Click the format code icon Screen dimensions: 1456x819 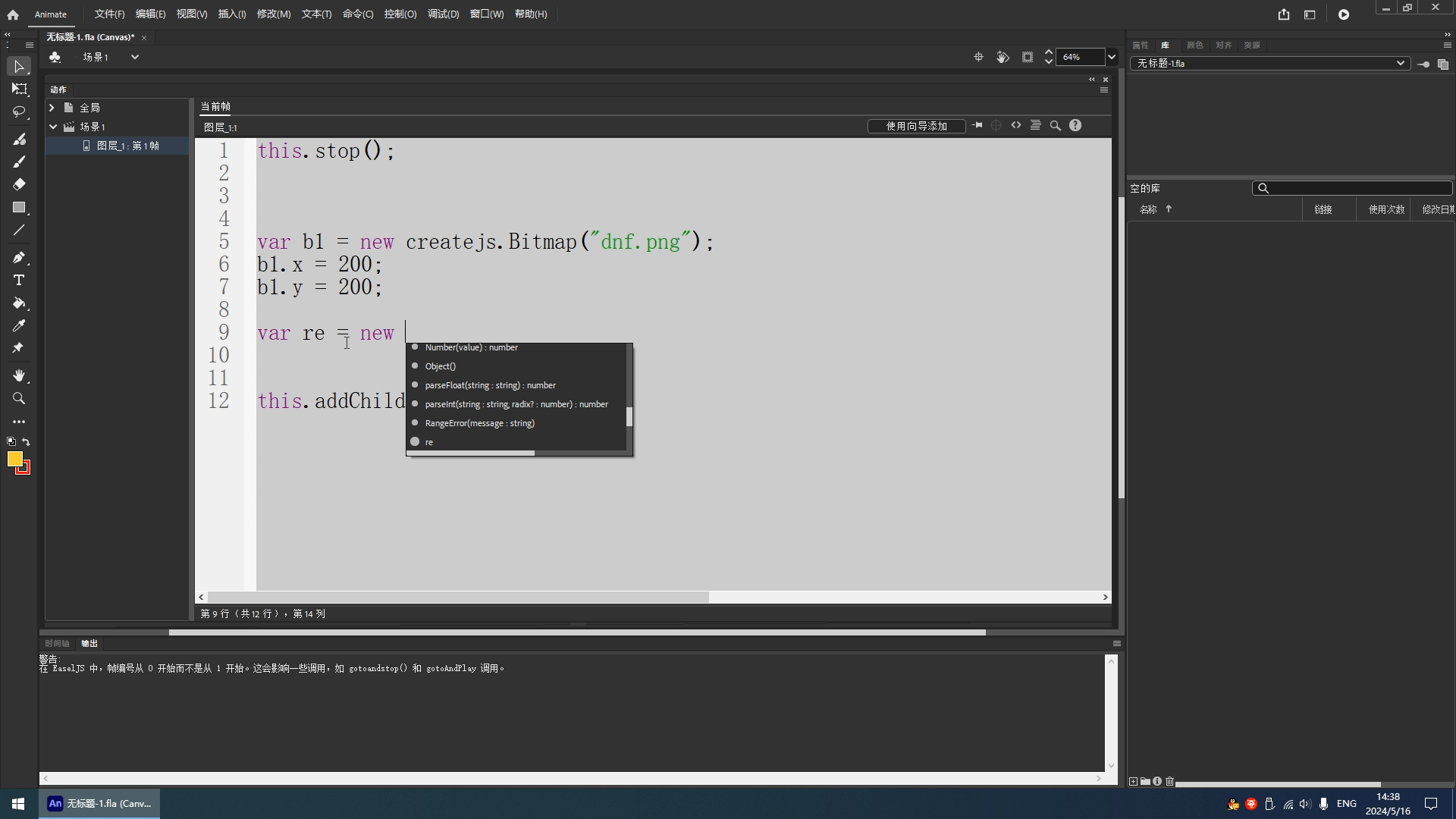1035,126
